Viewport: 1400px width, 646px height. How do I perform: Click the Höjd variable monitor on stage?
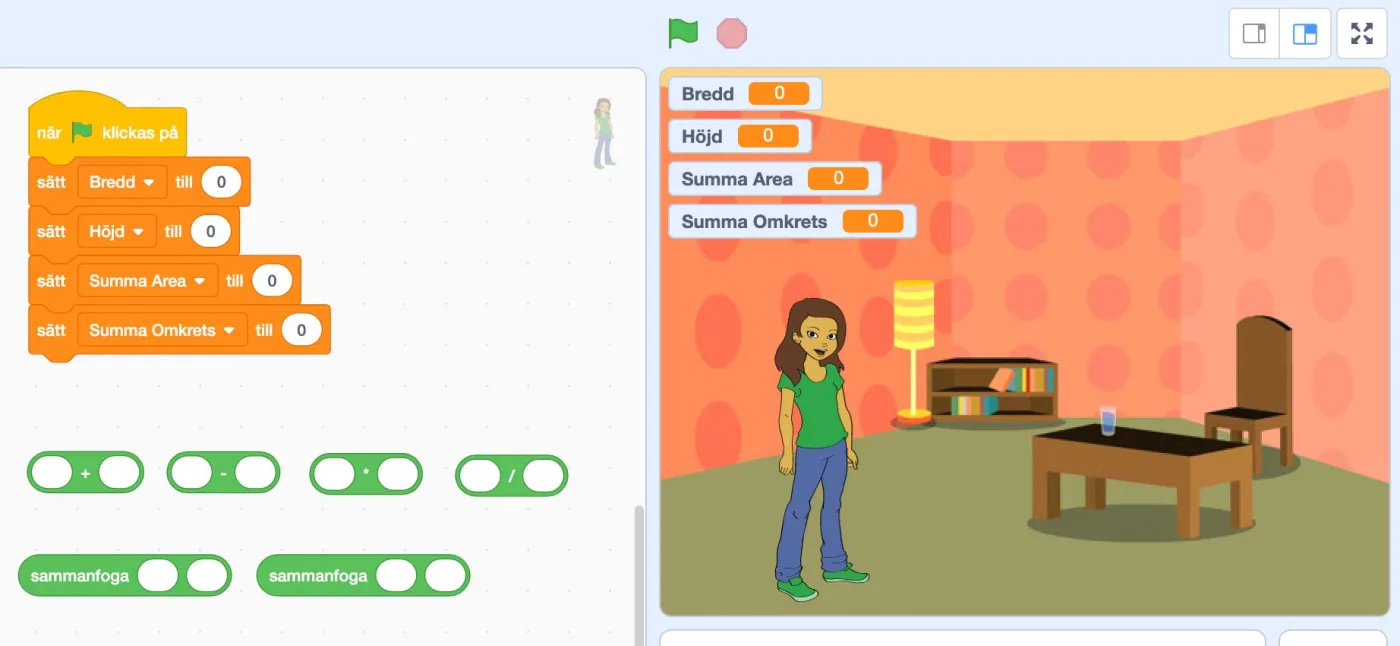739,136
